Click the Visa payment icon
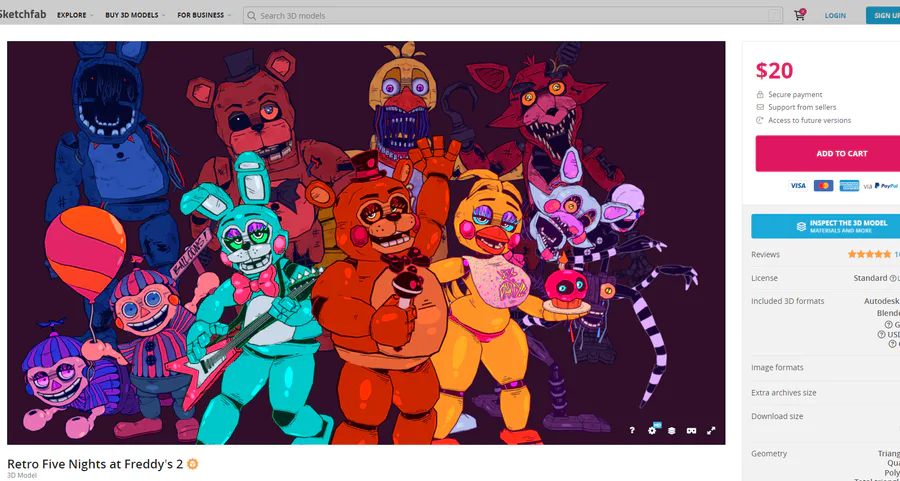Screen dimensions: 900x481 pos(798,185)
